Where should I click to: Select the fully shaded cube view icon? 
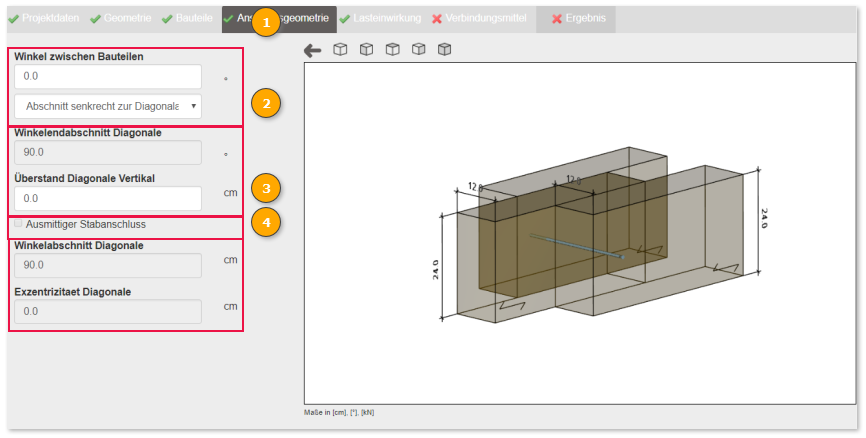coord(445,49)
